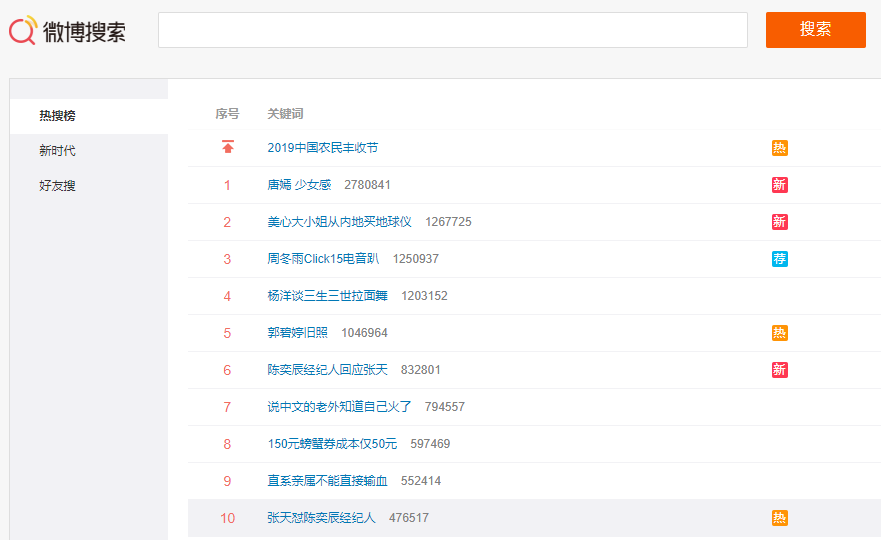The width and height of the screenshot is (881, 540).
Task: Click the hot badge beside 张天怼陈奕迅经纪人
Action: (779, 518)
